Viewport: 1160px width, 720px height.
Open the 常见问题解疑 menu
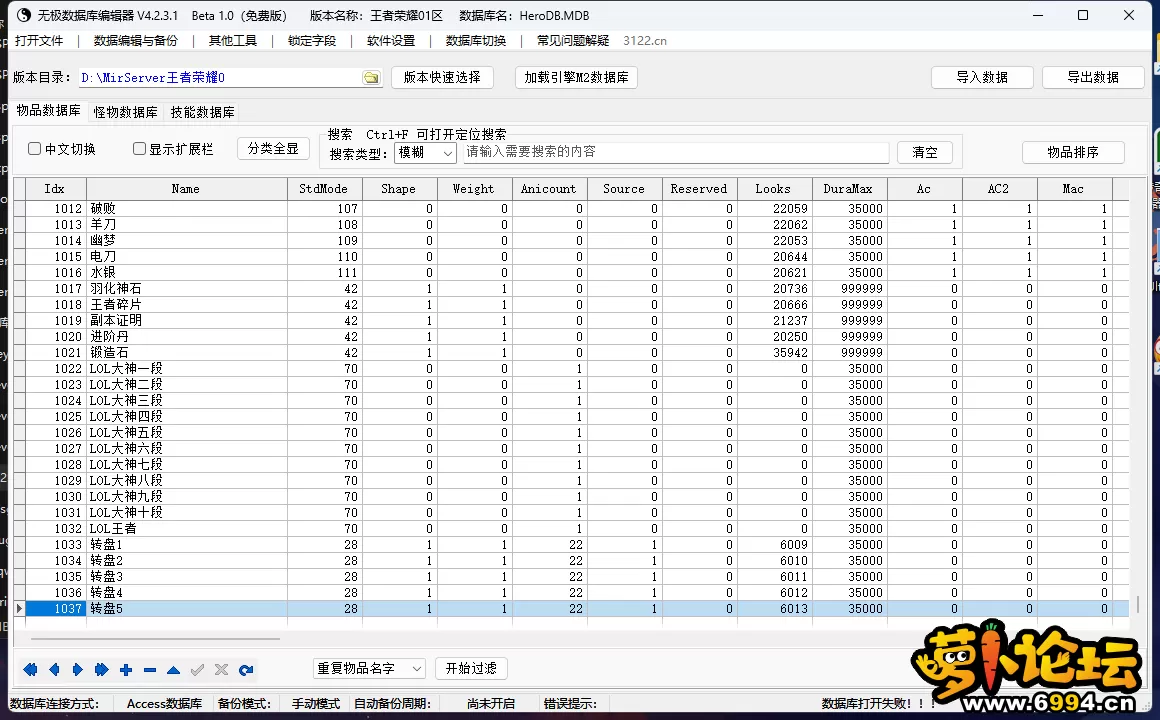(x=573, y=41)
